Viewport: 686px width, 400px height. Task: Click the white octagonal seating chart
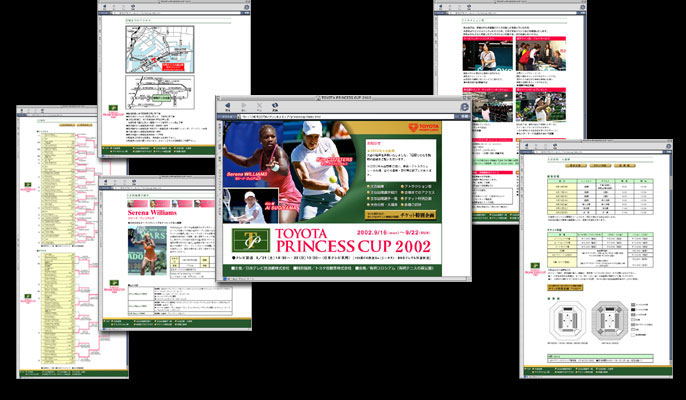tap(568, 321)
